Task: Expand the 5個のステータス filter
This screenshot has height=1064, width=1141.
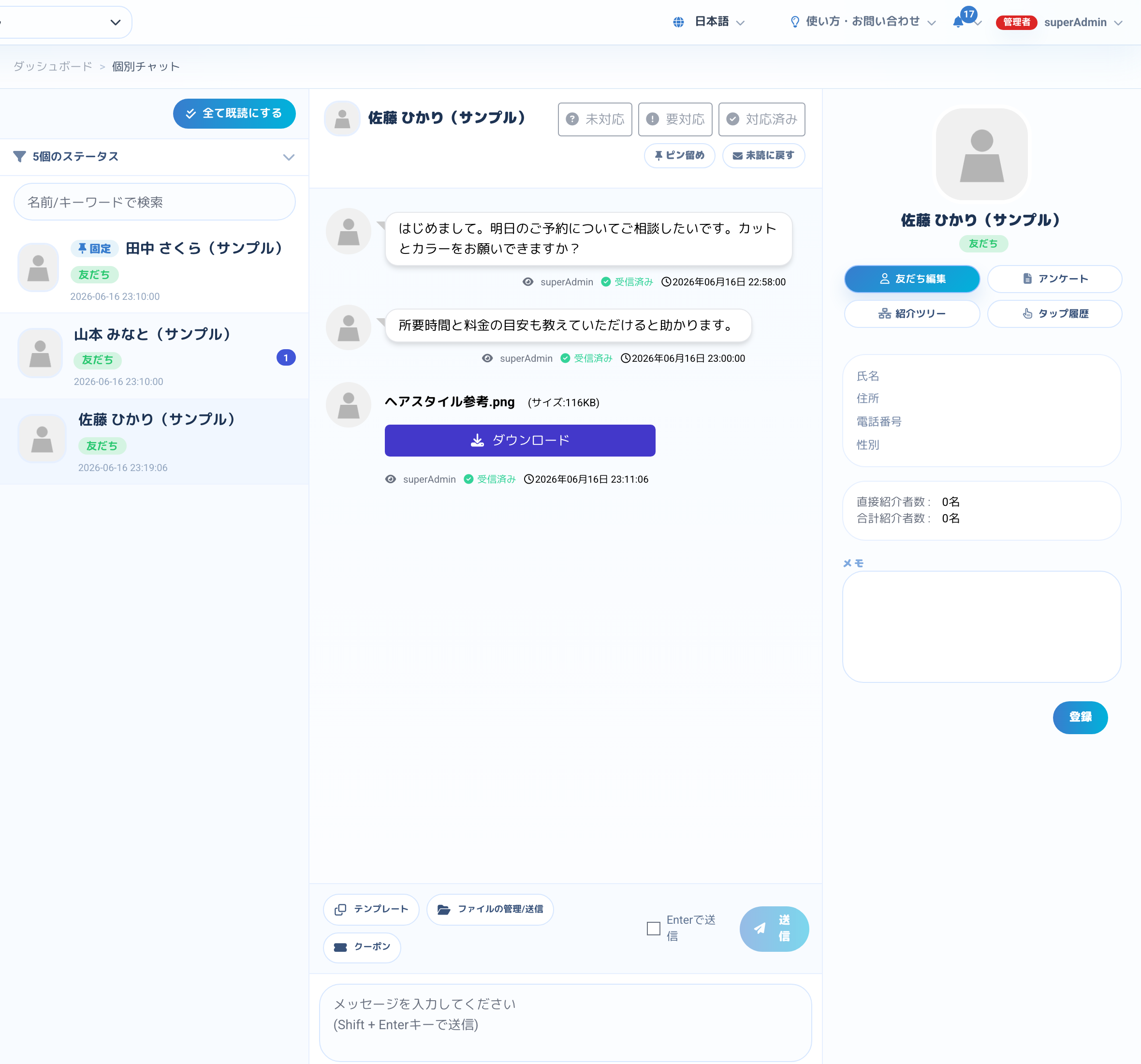Action: tap(154, 157)
